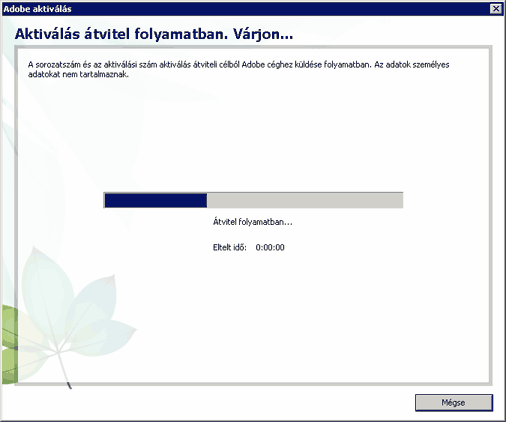The image size is (506, 422).
Task: Click the 0:00:00 elapsed time value
Action: pos(270,247)
